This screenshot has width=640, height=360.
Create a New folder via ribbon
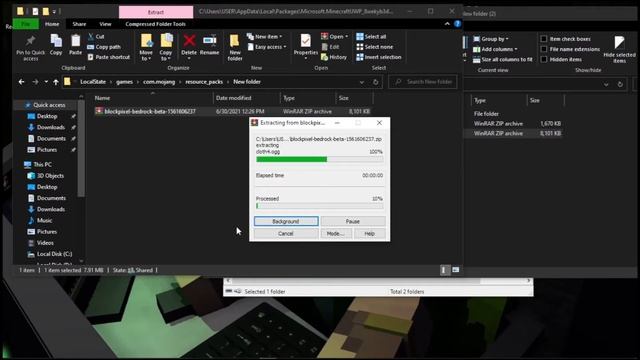tap(235, 47)
